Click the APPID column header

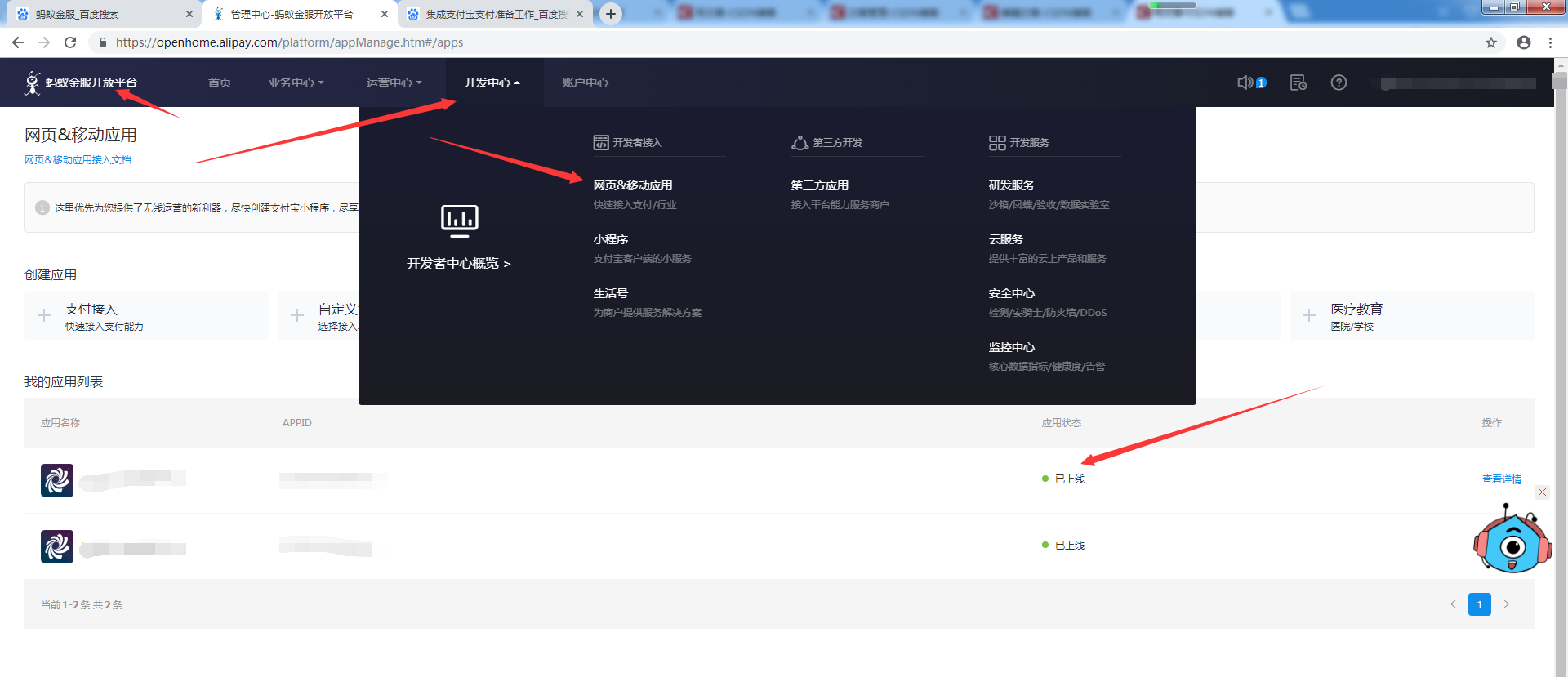coord(297,423)
